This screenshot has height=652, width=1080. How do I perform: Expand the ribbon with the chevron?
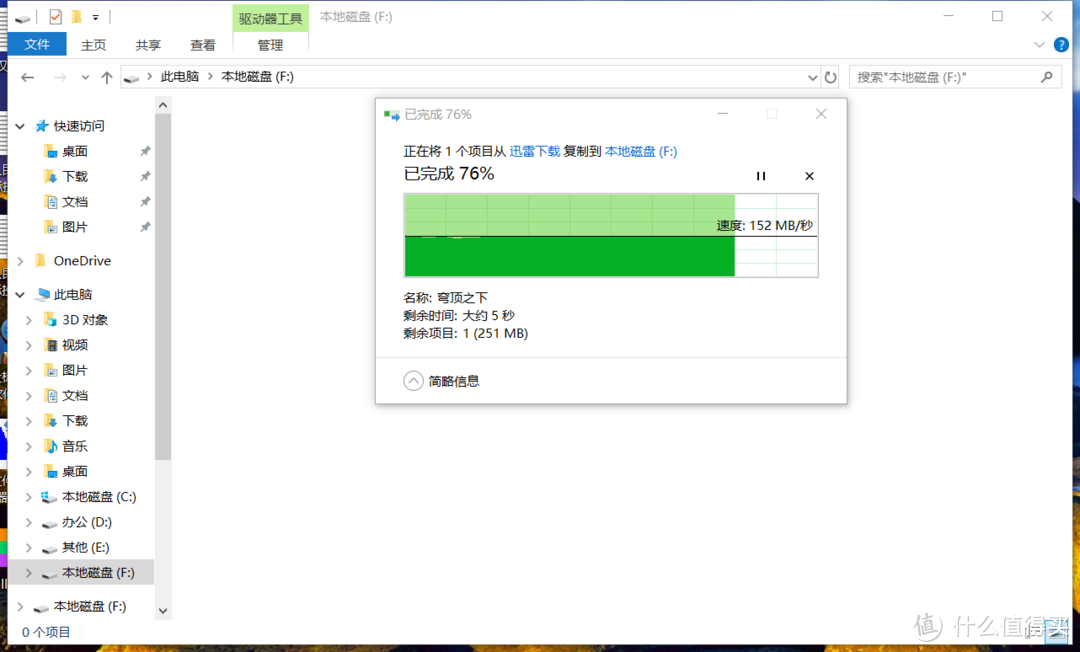tap(1039, 45)
